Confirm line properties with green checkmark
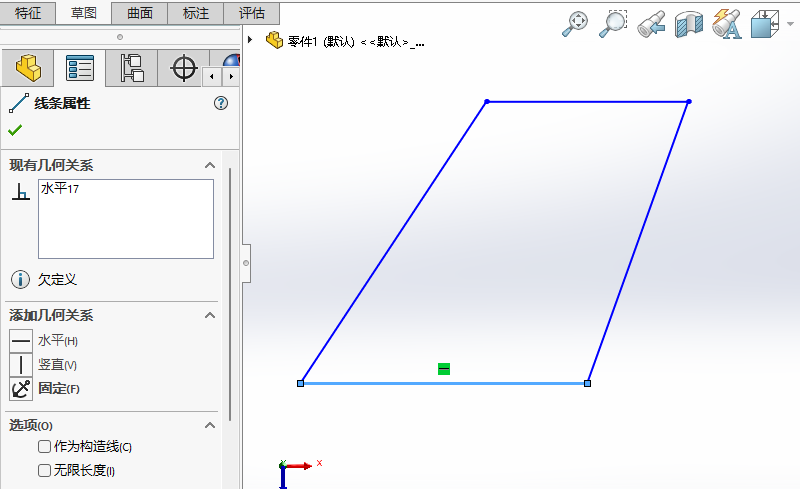The image size is (800, 489). tap(15, 130)
